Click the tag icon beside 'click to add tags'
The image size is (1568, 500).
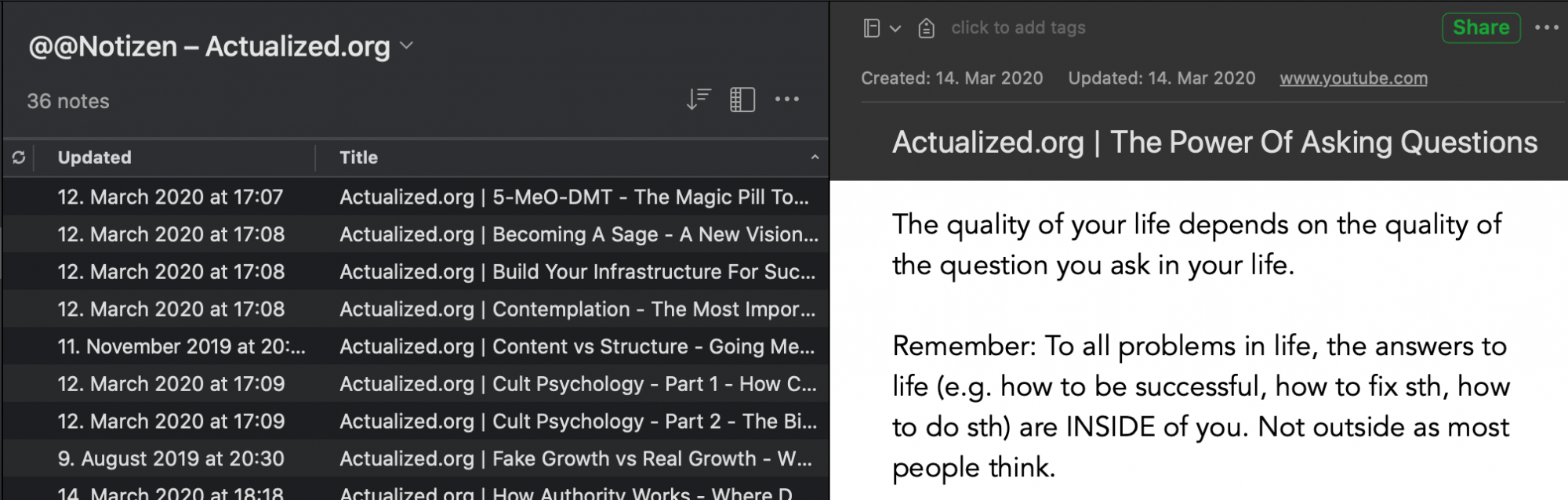[926, 28]
